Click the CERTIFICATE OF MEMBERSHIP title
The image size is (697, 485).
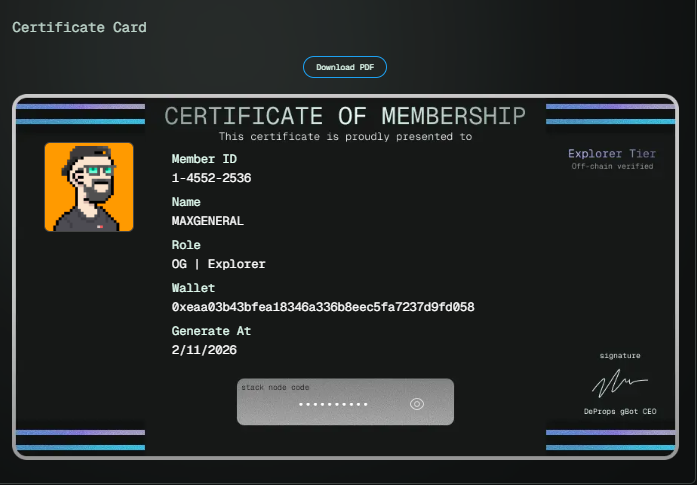pyautogui.click(x=345, y=116)
